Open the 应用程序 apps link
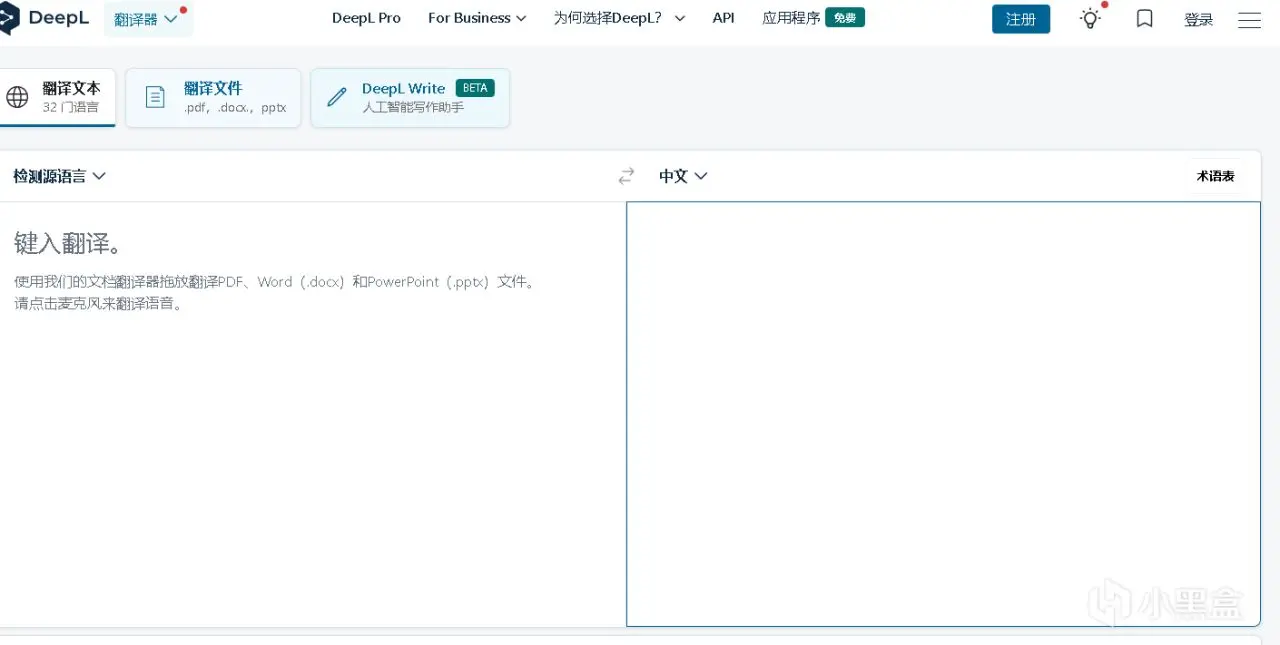Screen dimensions: 1280x645 click(x=791, y=18)
